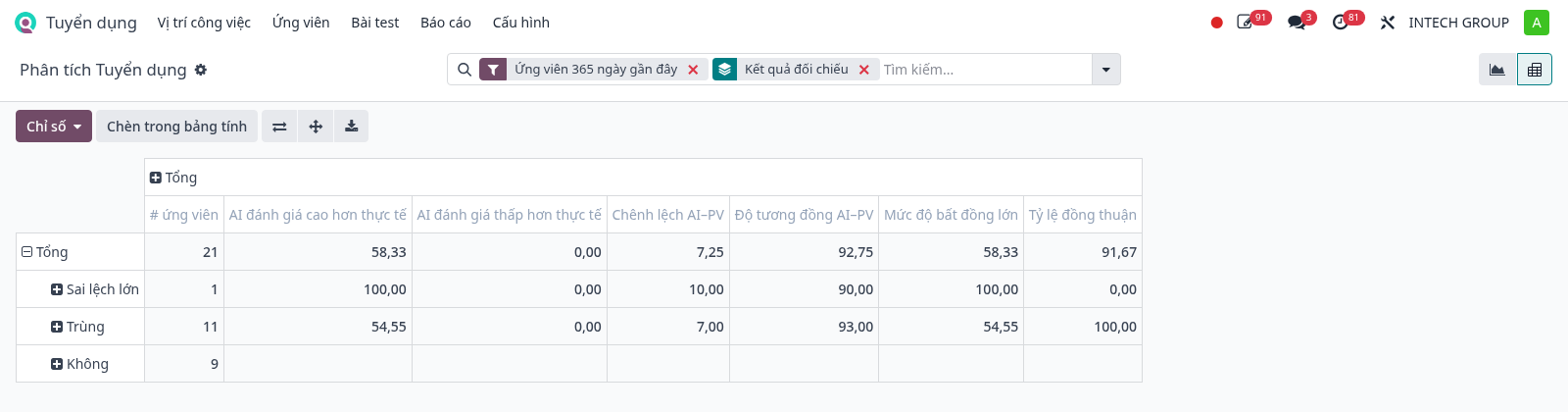Click the group-by layers facet icon
This screenshot has height=412, width=1568.
coord(724,70)
